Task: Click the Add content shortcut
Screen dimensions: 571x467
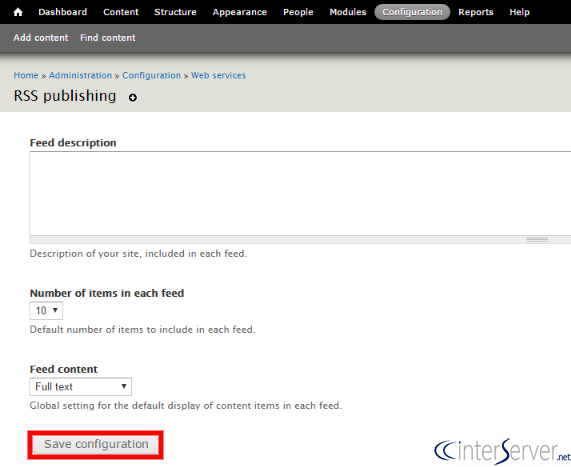Action: click(41, 38)
